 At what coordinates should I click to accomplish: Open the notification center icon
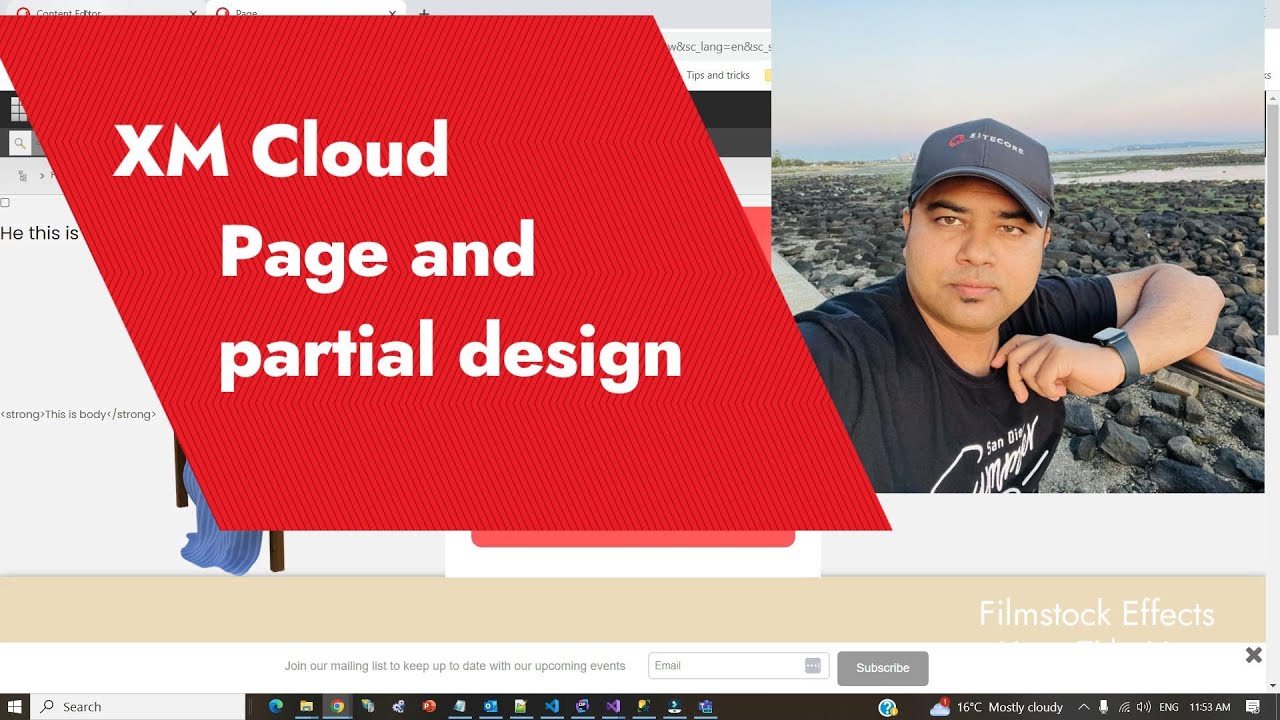pos(1252,707)
